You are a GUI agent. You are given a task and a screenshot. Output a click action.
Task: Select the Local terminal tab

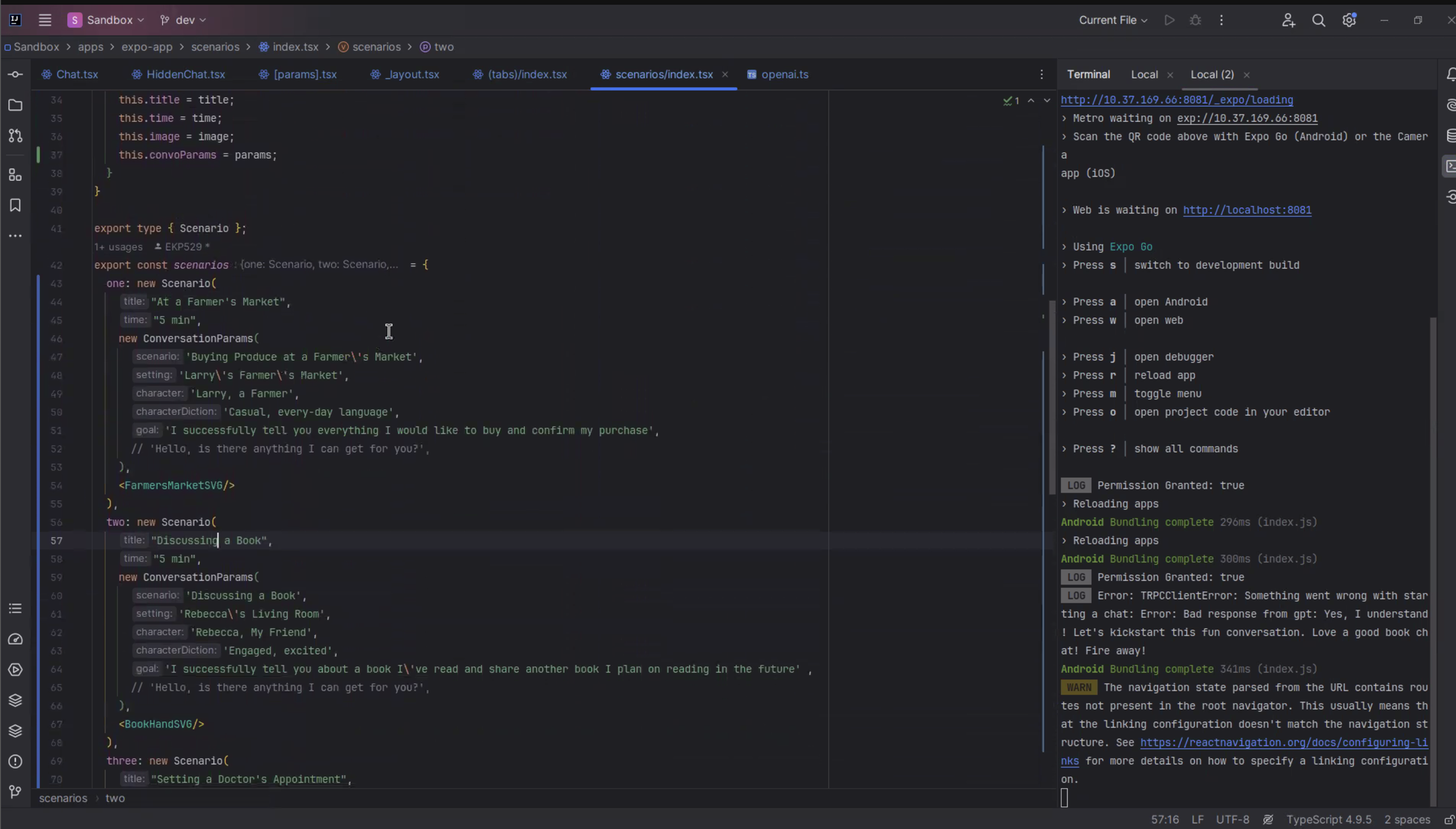tap(1144, 75)
